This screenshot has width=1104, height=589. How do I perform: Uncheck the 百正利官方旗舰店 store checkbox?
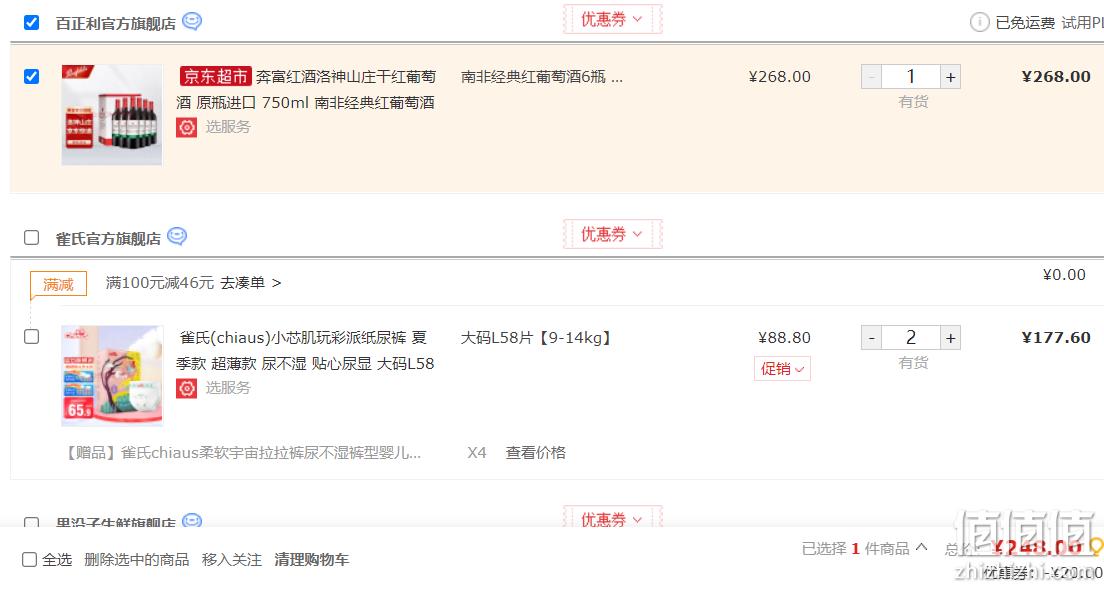tap(32, 23)
